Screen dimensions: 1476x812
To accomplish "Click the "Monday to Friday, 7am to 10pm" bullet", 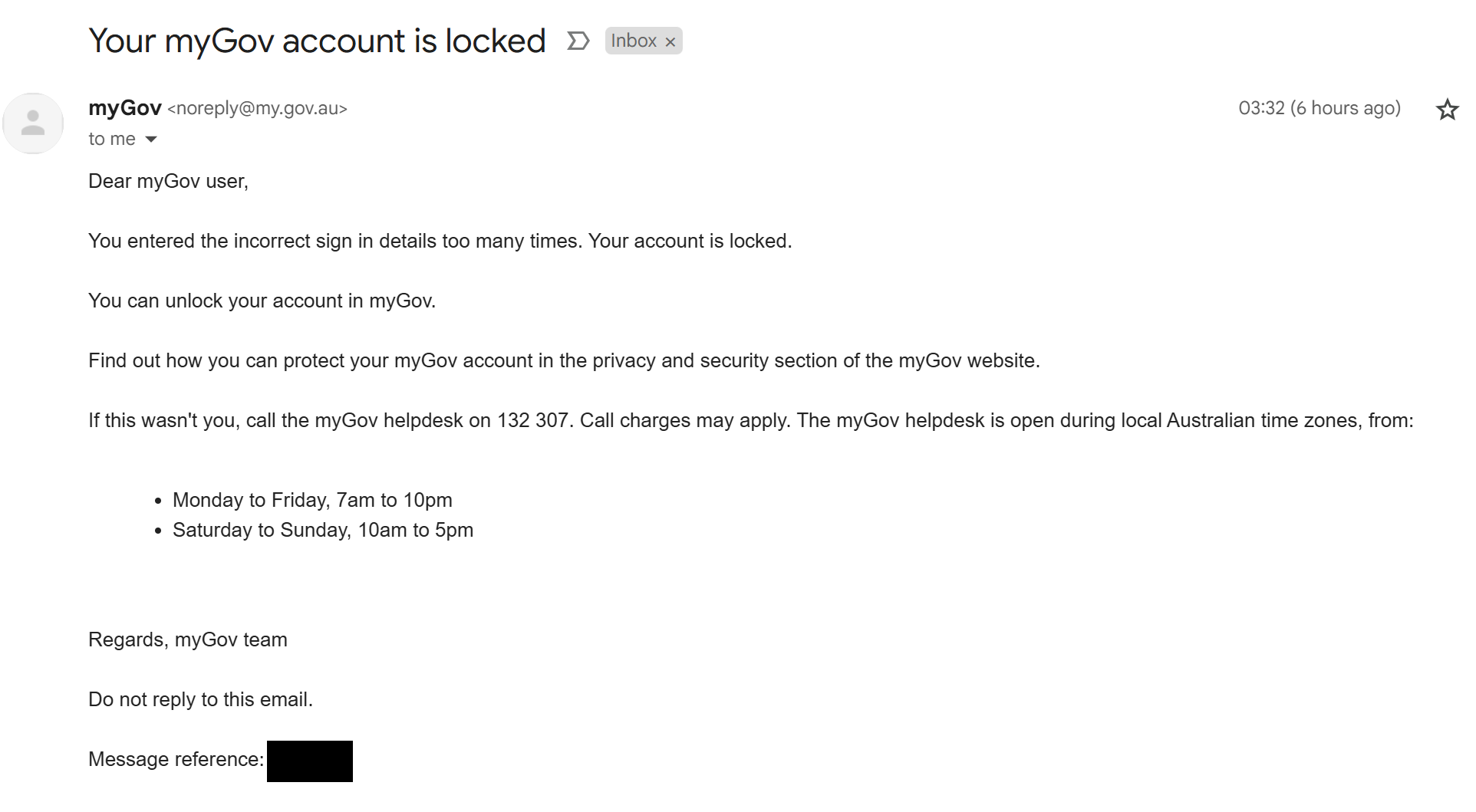I will pyautogui.click(x=312, y=500).
